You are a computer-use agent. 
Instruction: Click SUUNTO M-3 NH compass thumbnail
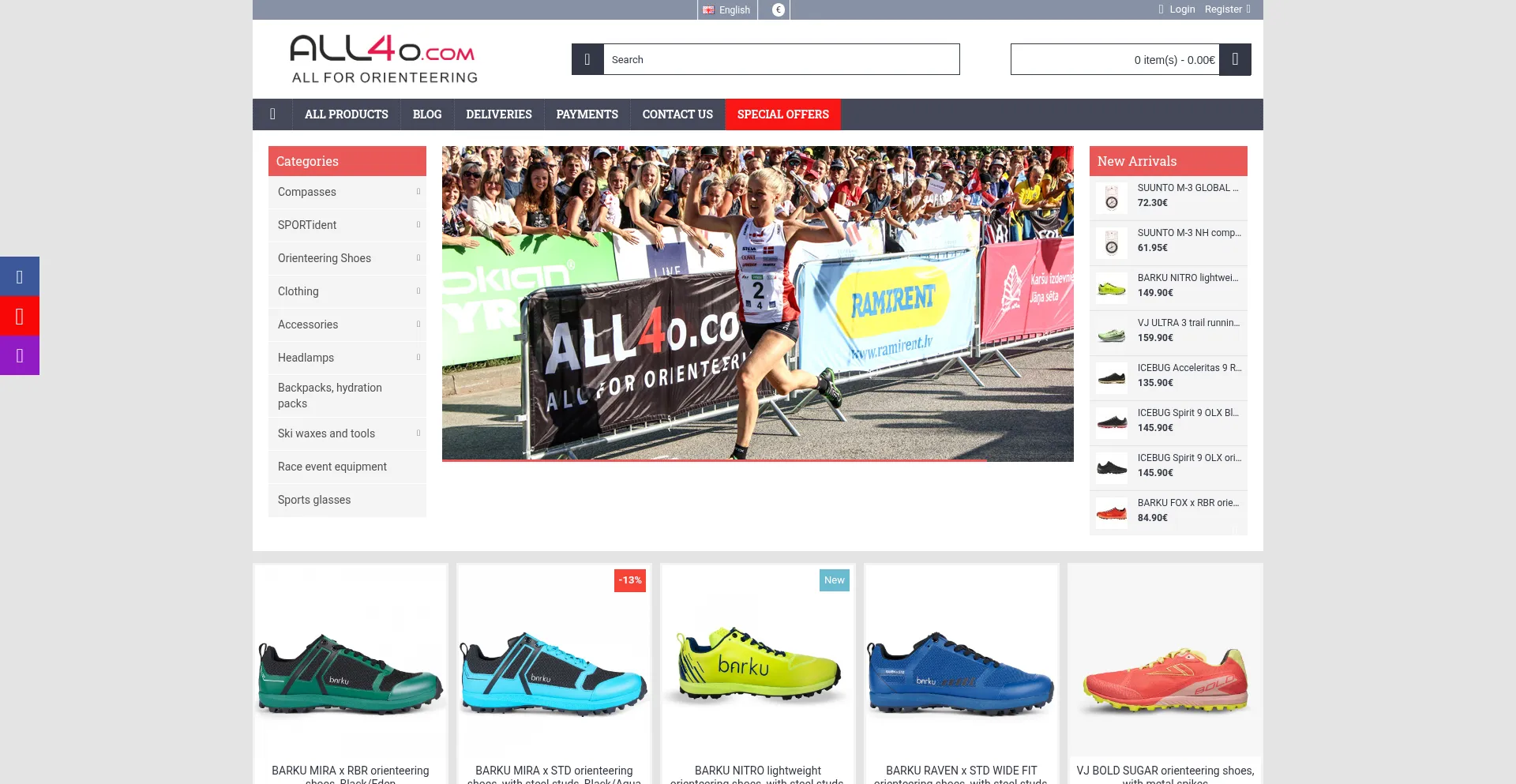1112,242
